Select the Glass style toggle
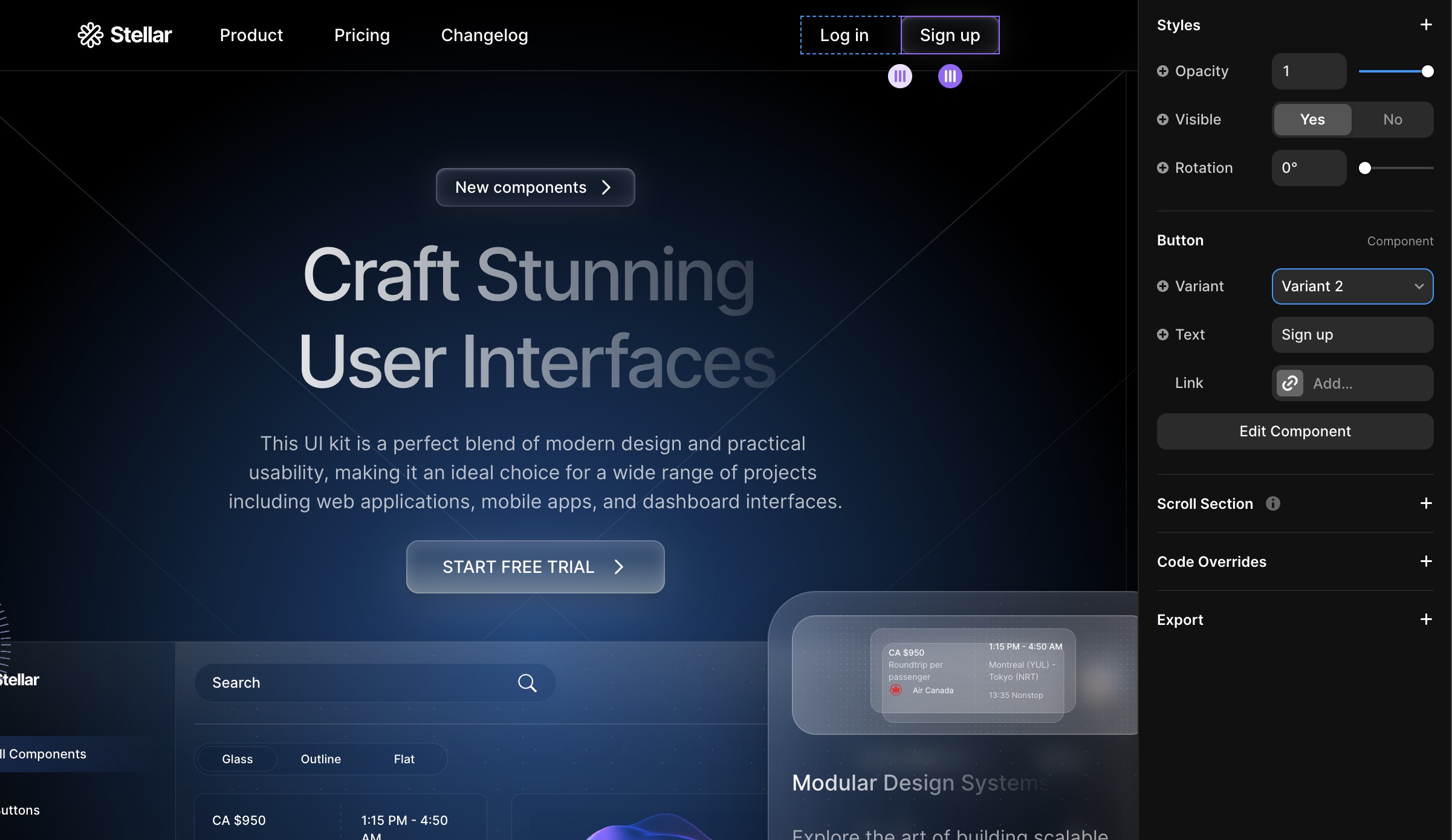Image resolution: width=1452 pixels, height=840 pixels. [x=237, y=759]
